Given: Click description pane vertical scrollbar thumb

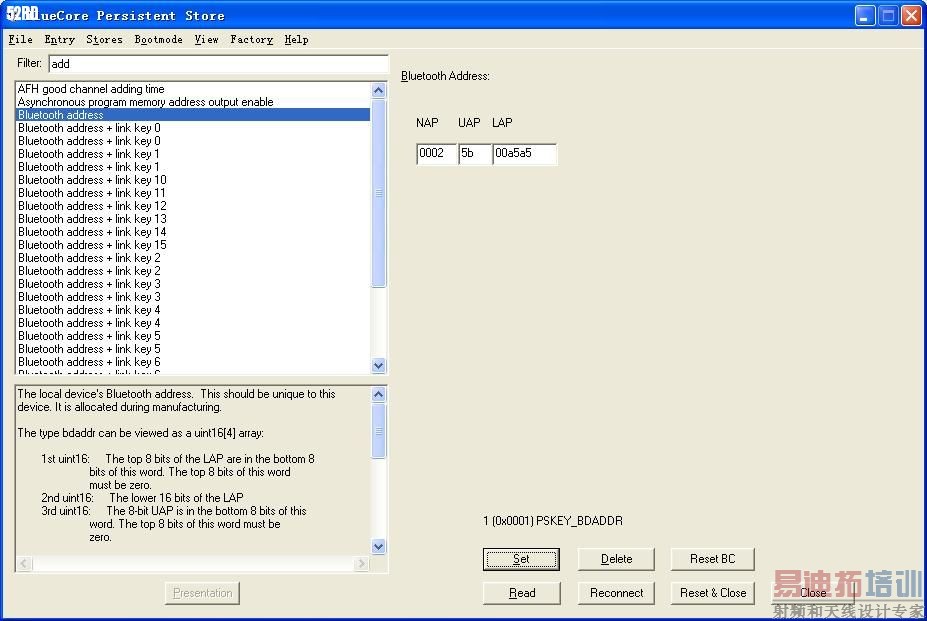Looking at the screenshot, I should point(379,431).
